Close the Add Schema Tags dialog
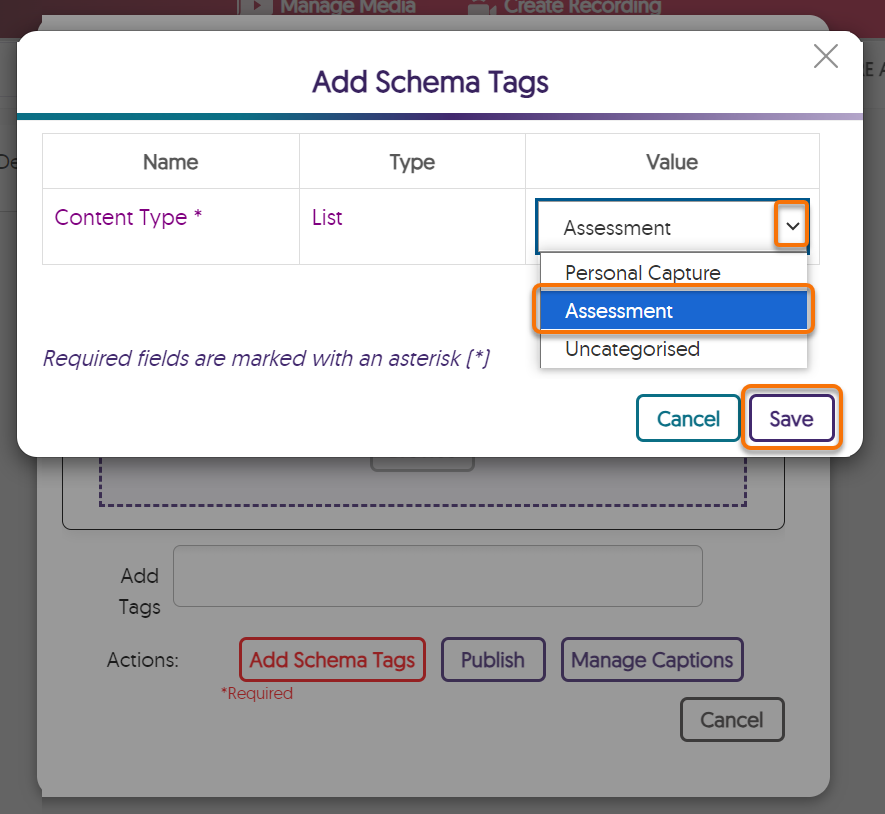Screen dimensions: 885x814 pos(826,57)
